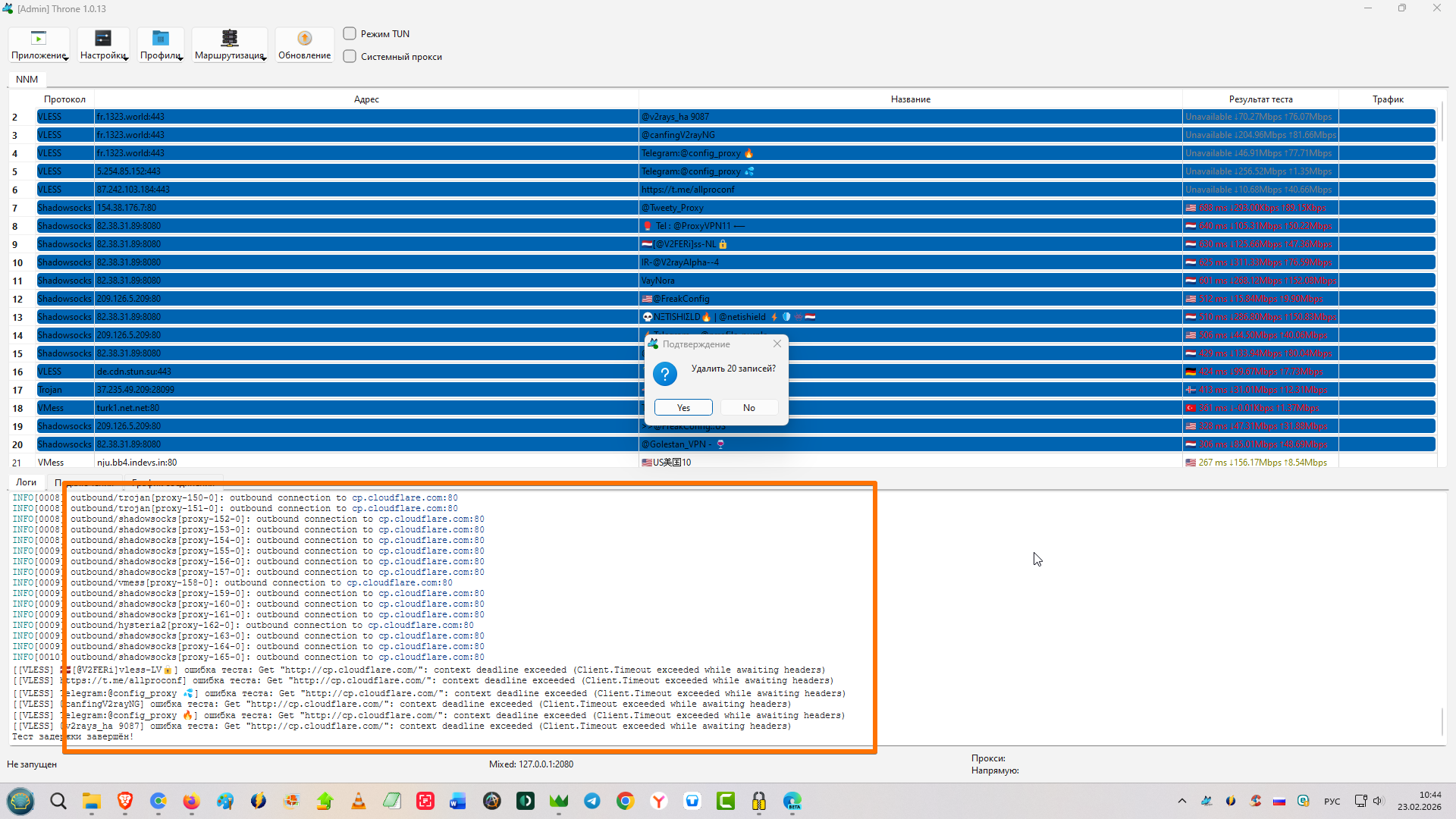The width and height of the screenshot is (1456, 819).
Task: Open the Приложение toolbar menu
Action: click(x=39, y=45)
